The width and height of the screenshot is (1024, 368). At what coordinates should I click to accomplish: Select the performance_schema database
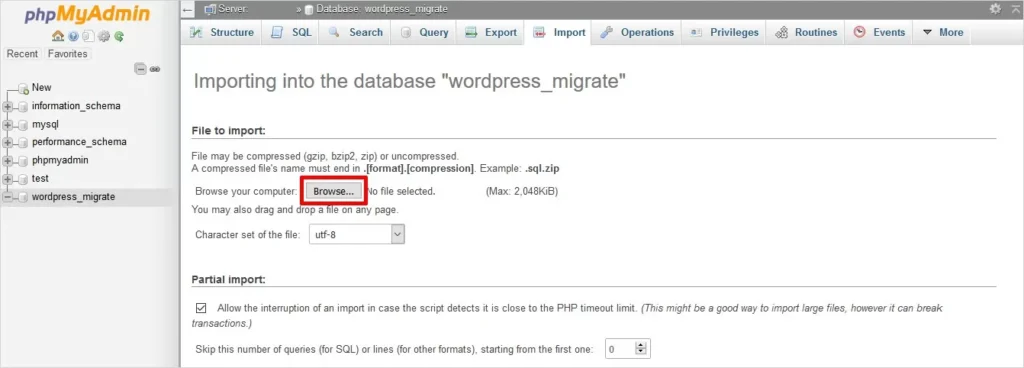(79, 142)
